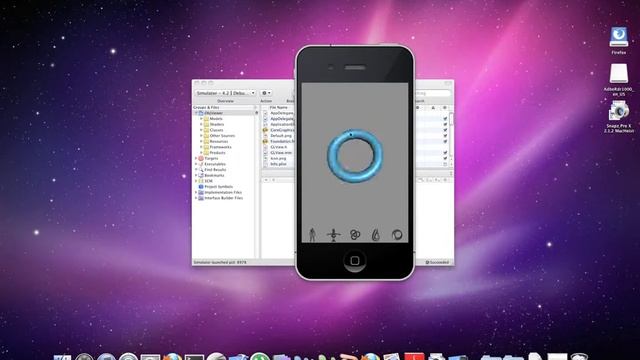Viewport: 640px width, 360px height.
Task: Select the Foundation framework file icon
Action: (265, 142)
